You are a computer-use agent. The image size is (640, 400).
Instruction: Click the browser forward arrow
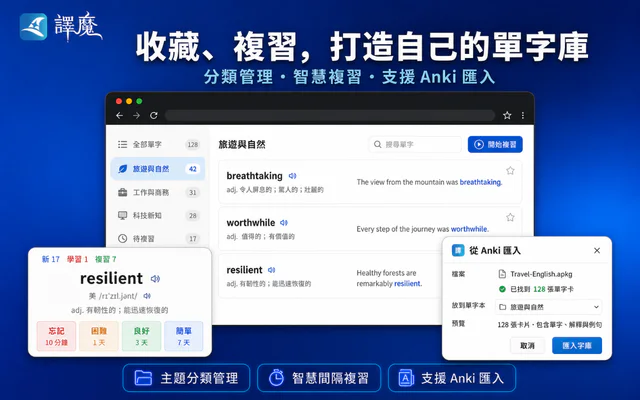[136, 116]
